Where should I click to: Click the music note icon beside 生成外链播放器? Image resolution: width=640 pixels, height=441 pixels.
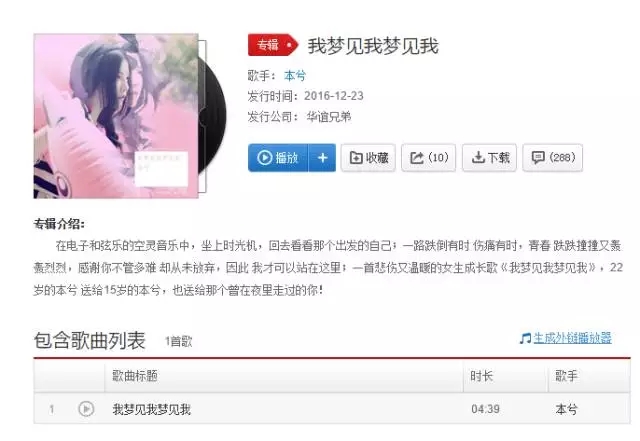pyautogui.click(x=525, y=338)
